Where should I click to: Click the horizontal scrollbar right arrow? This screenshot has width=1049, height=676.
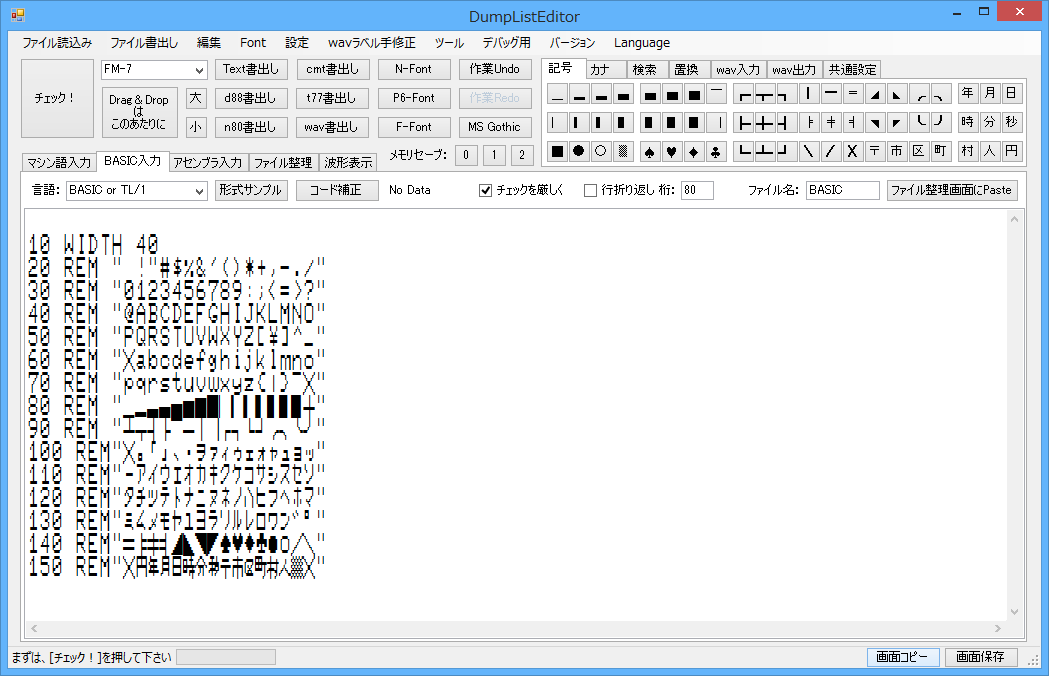[997, 628]
